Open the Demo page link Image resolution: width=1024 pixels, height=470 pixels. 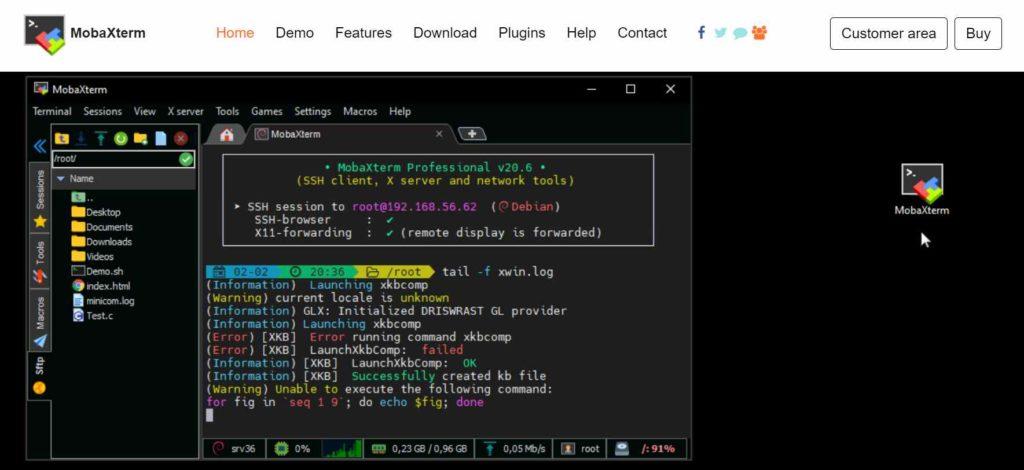295,33
